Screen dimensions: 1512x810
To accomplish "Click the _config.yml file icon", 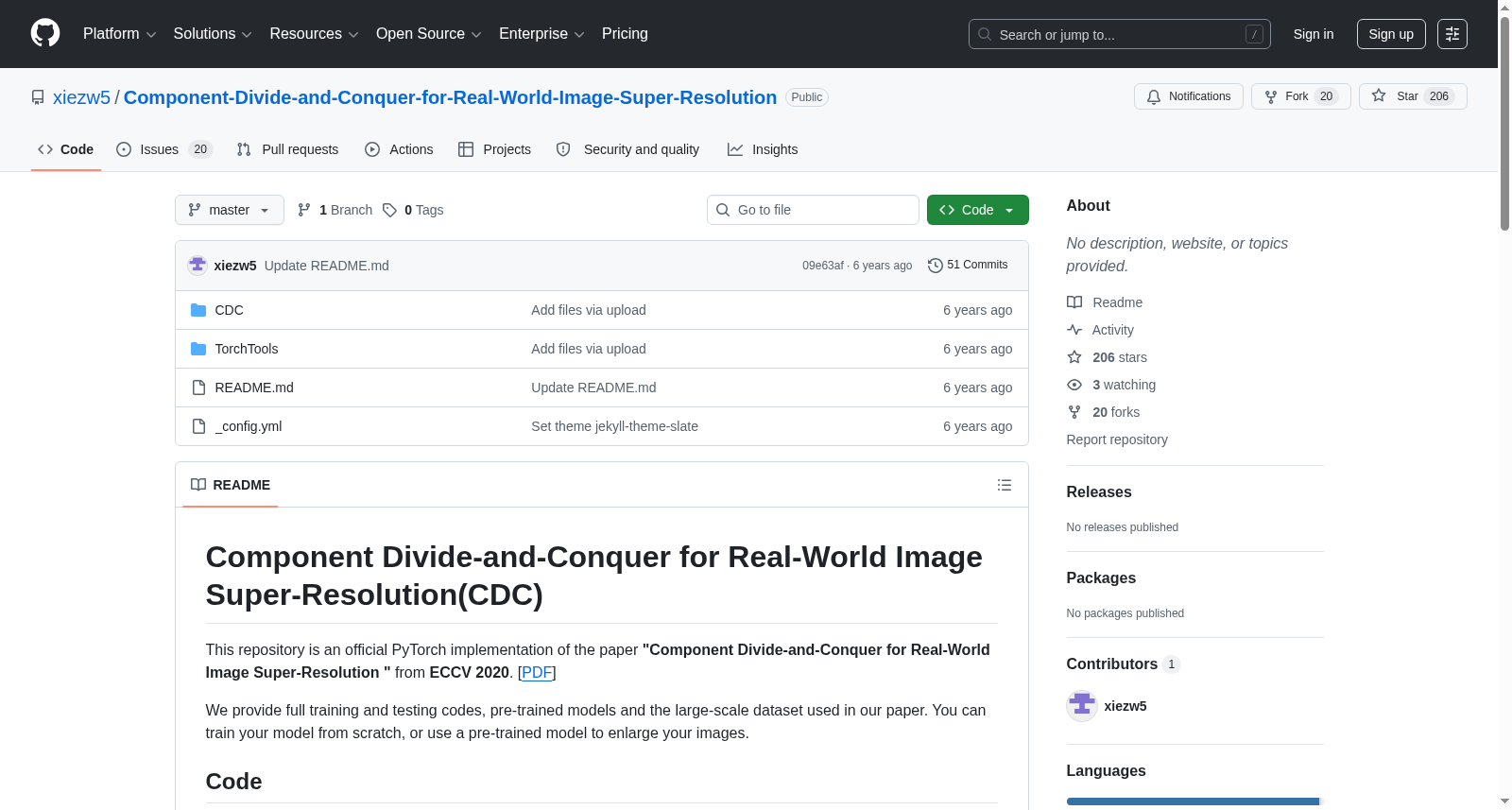I will click(198, 426).
